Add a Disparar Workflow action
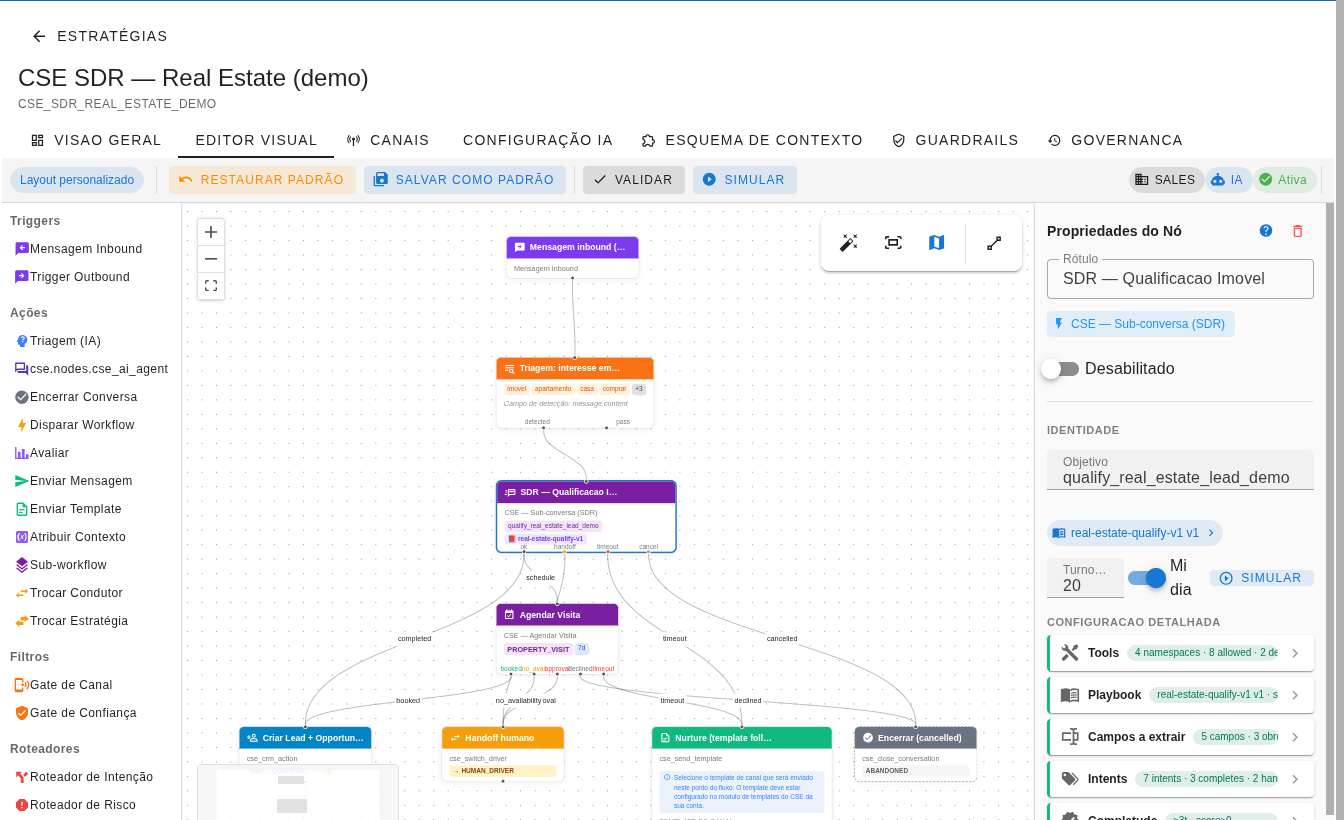Viewport: 1344px width, 820px height. [x=74, y=425]
